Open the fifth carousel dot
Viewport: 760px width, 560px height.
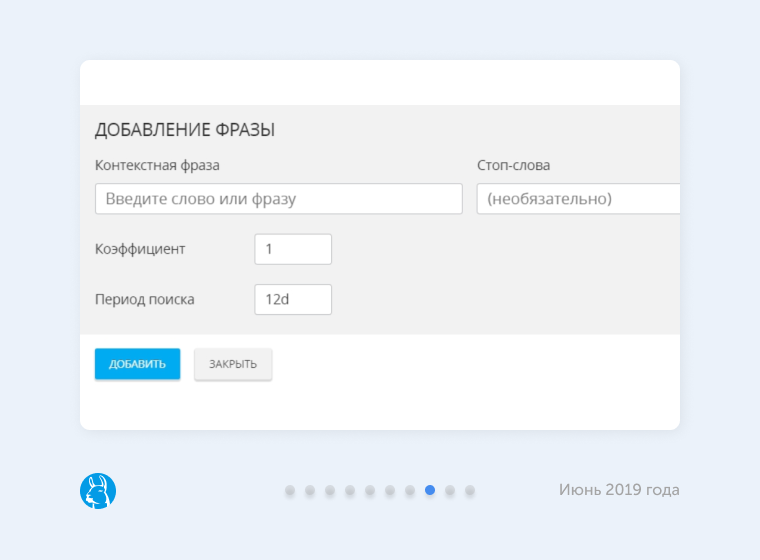(x=370, y=490)
